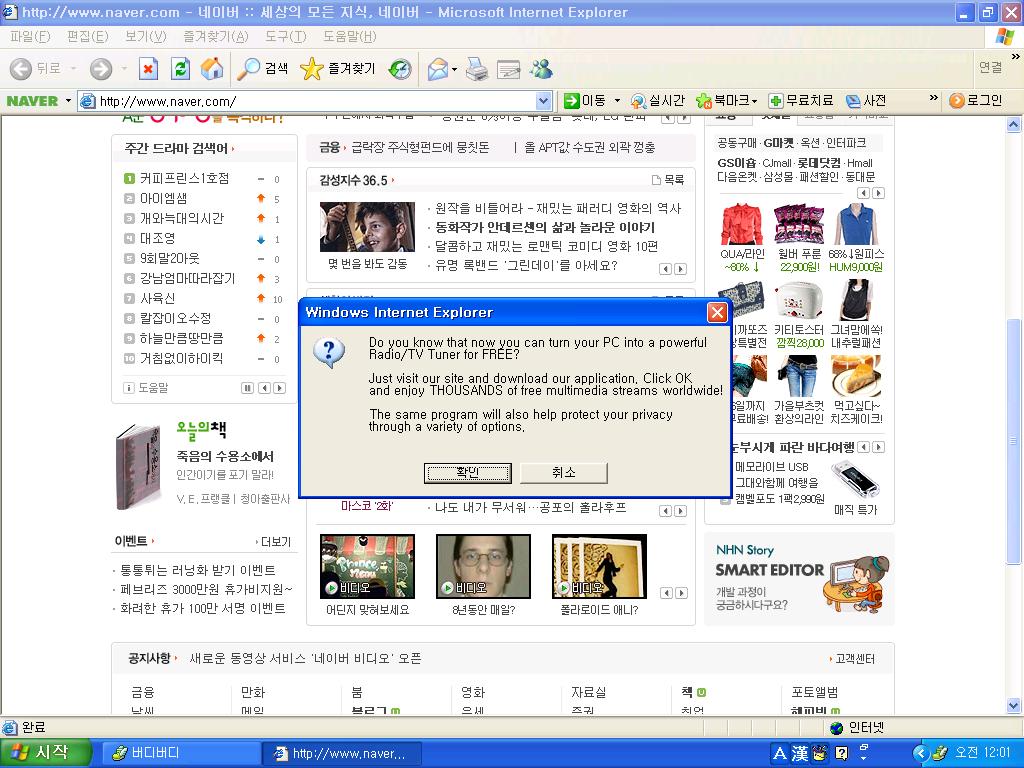Click Windows 시작 Start button

pyautogui.click(x=44, y=753)
